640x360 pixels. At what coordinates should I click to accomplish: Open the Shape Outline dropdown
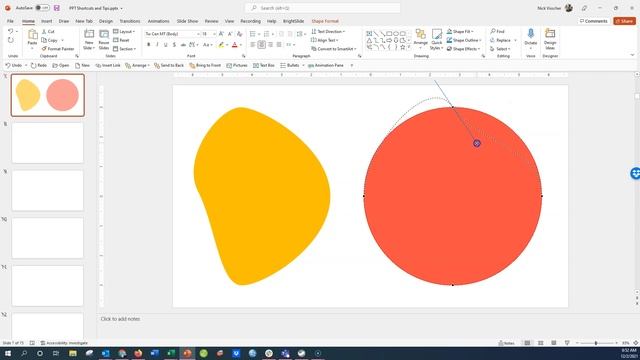click(464, 40)
